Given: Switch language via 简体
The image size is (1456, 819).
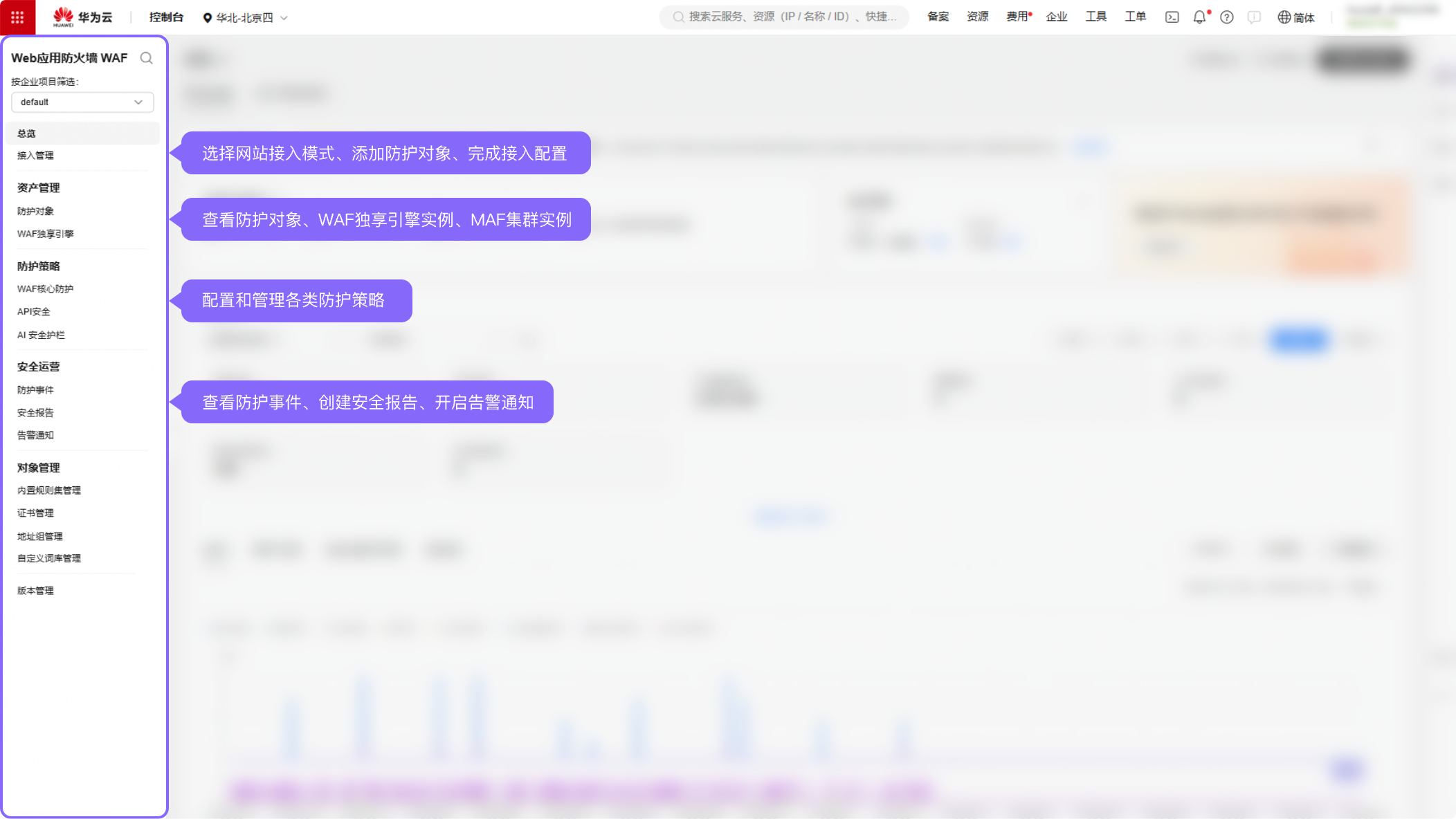Looking at the screenshot, I should [1304, 17].
